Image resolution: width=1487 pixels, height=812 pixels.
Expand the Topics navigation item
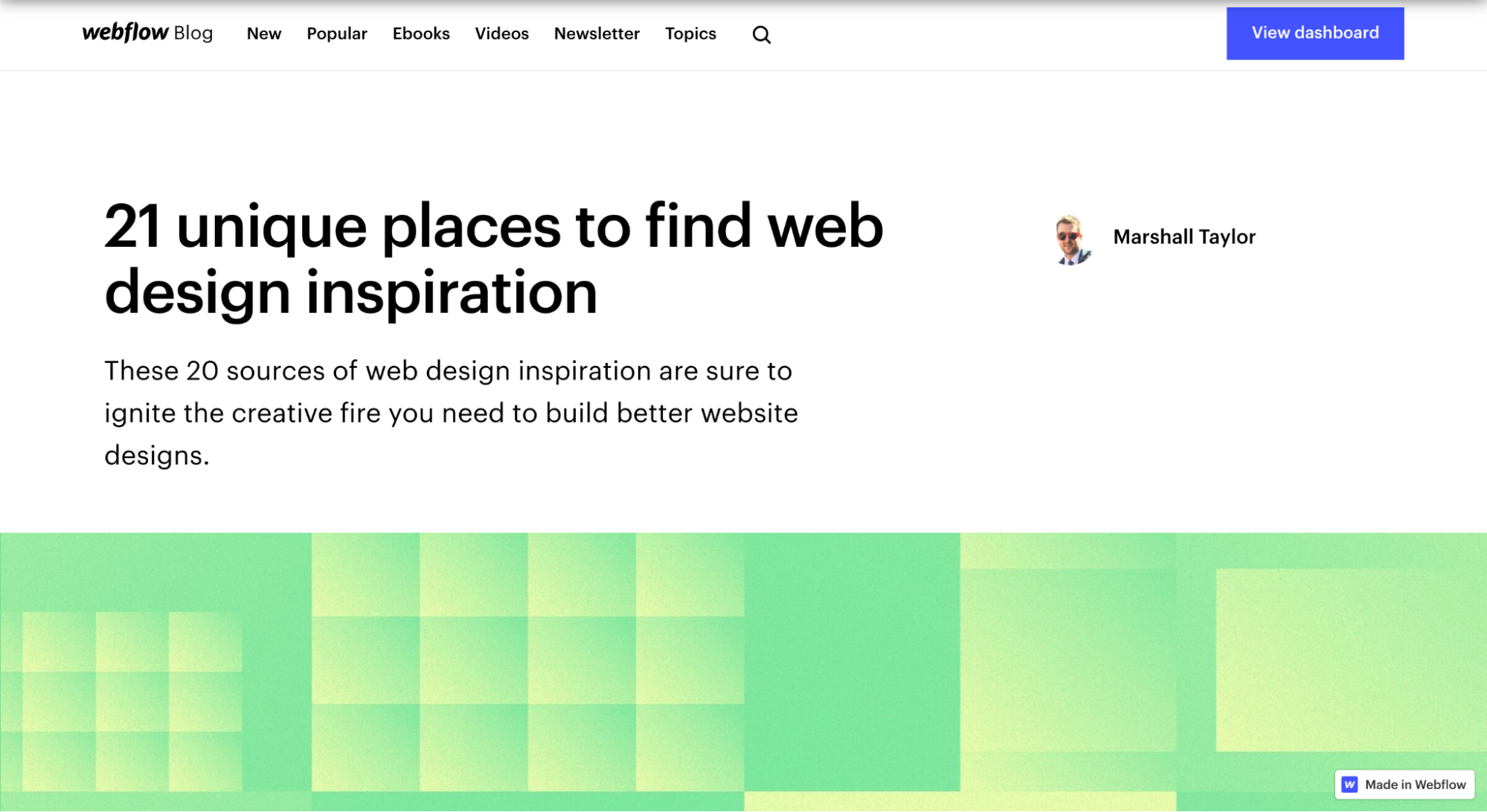(690, 34)
